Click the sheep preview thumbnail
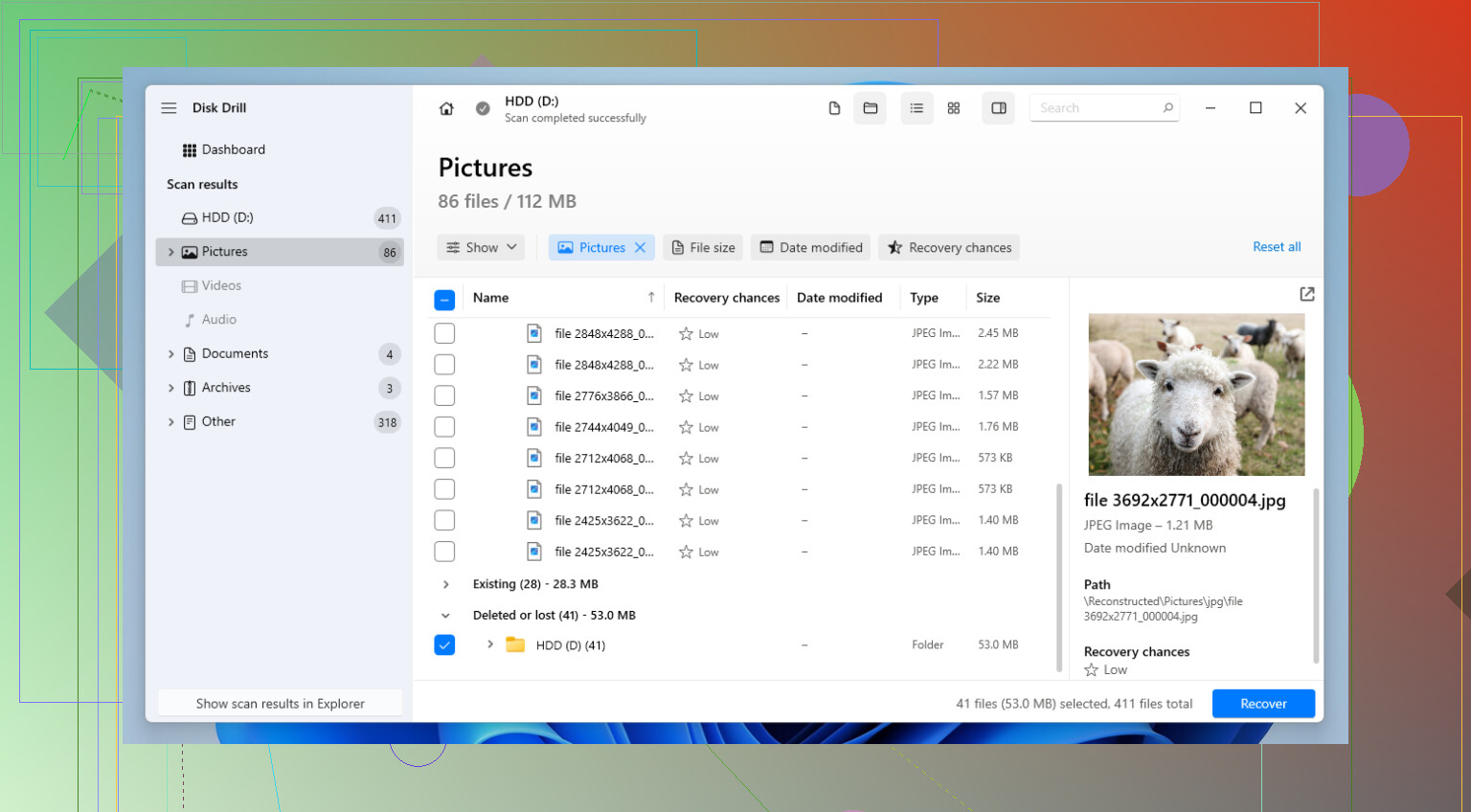Image resolution: width=1471 pixels, height=812 pixels. [1196, 395]
